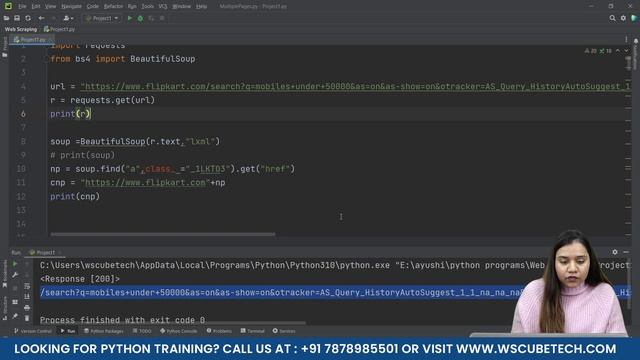640x360 pixels.
Task: Click the editor horizontal scrollbar
Action: (163, 234)
